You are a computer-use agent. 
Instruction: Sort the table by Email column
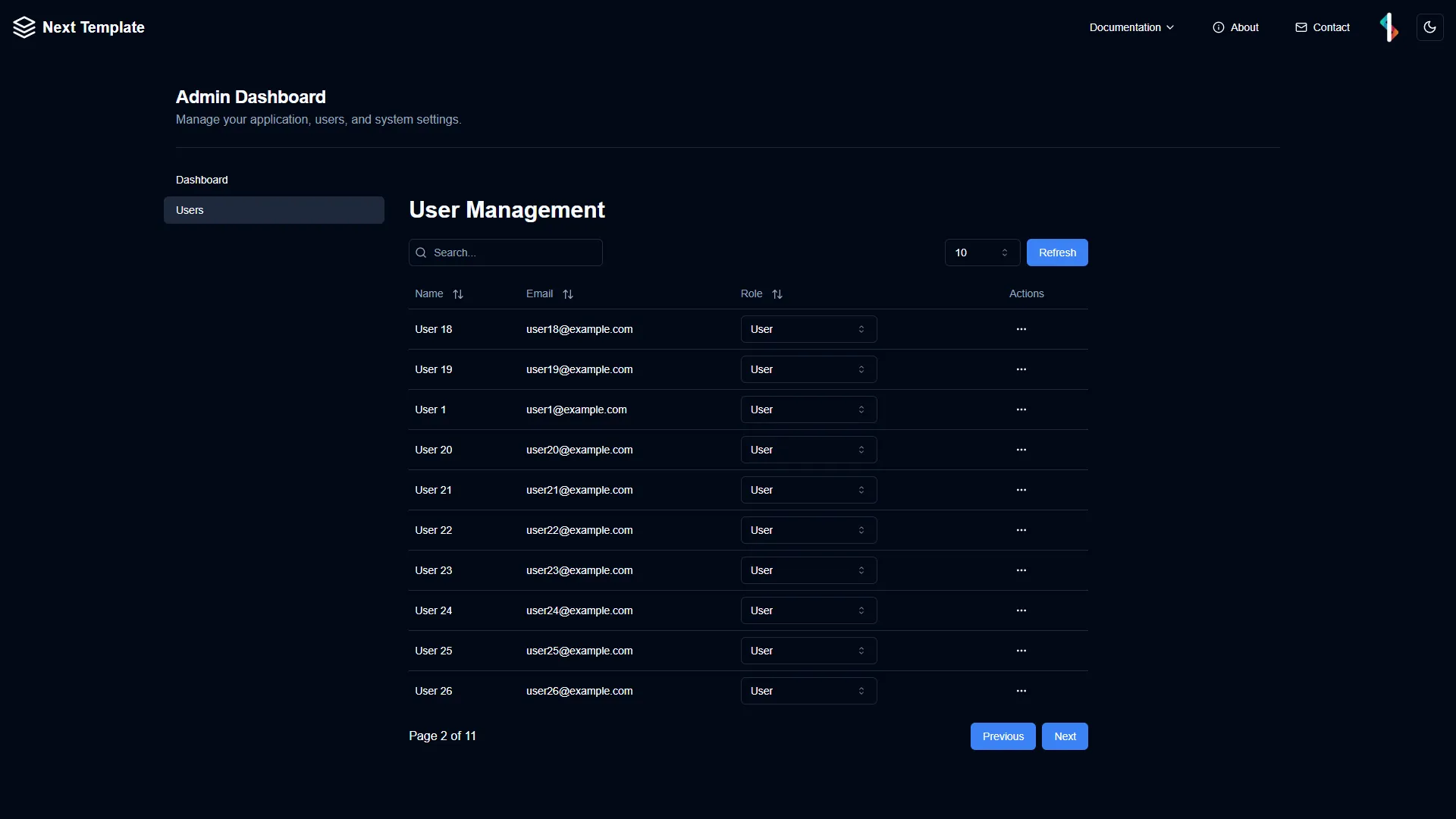point(568,293)
